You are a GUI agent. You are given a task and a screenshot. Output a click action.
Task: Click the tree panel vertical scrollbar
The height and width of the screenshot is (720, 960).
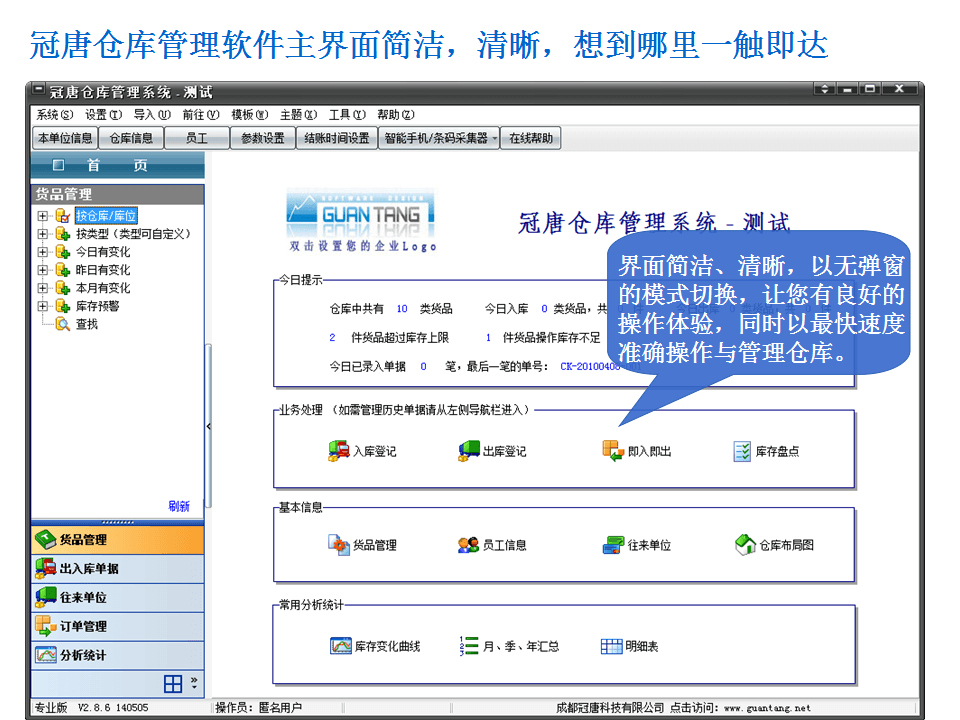click(x=208, y=426)
